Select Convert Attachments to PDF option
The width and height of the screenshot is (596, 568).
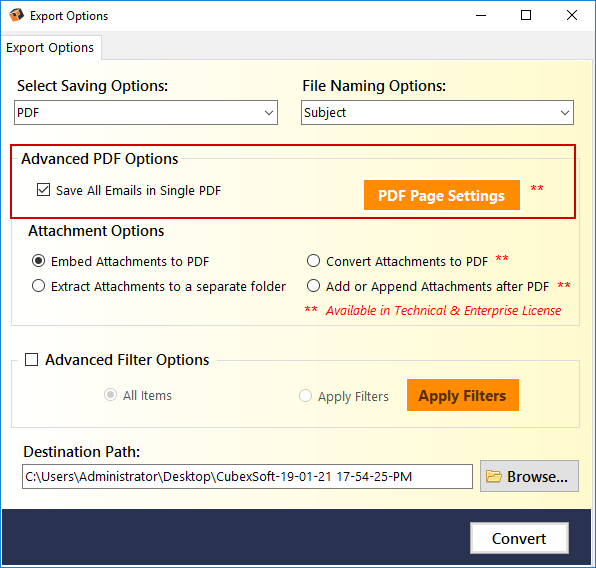[313, 261]
